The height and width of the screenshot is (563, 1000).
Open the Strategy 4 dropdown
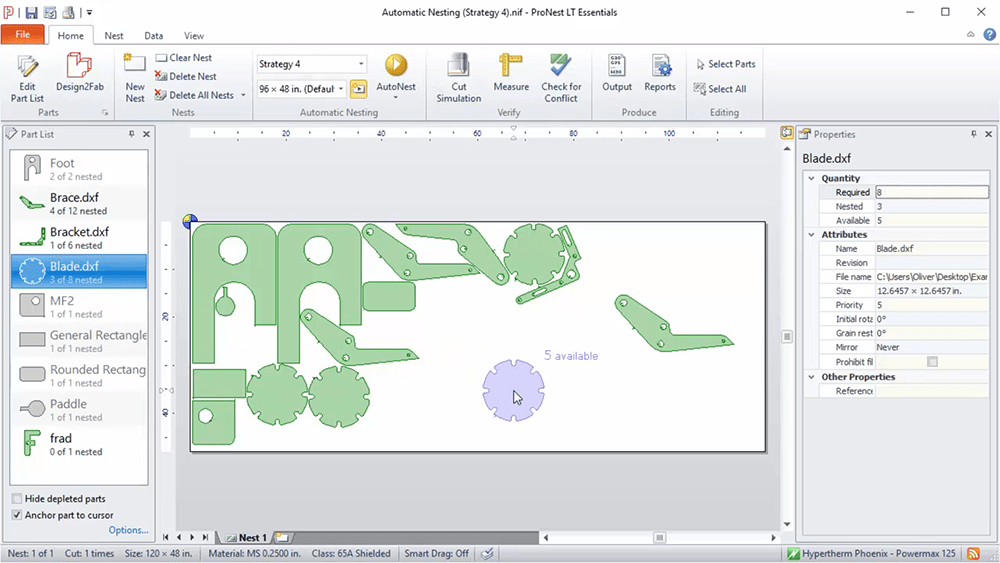coord(360,65)
